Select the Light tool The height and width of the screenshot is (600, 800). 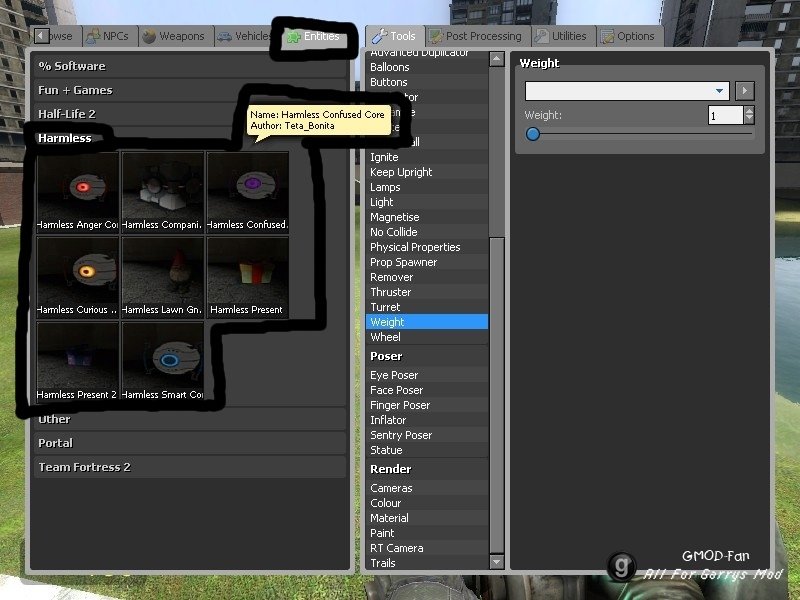click(427, 202)
